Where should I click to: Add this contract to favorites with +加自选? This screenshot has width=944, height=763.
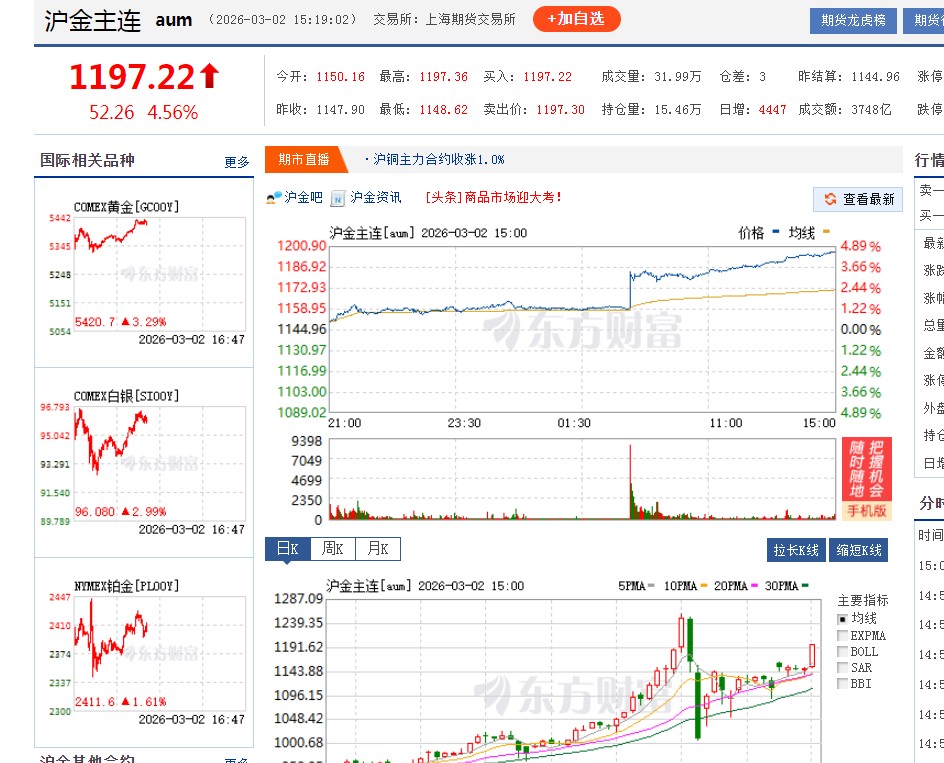coord(576,18)
